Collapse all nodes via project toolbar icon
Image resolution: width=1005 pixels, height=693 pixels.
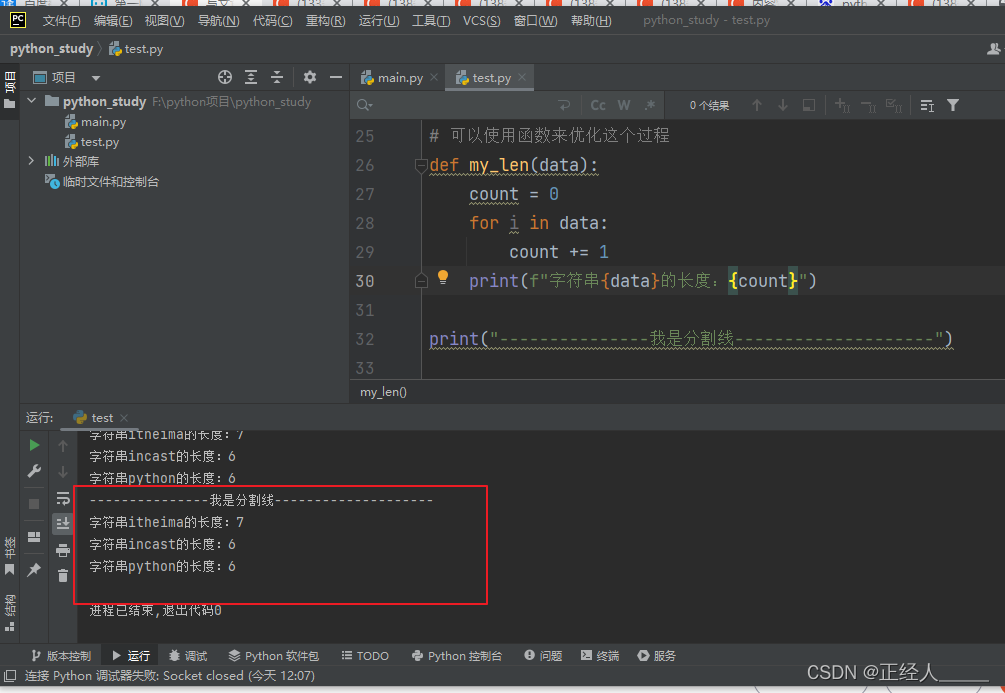275,77
